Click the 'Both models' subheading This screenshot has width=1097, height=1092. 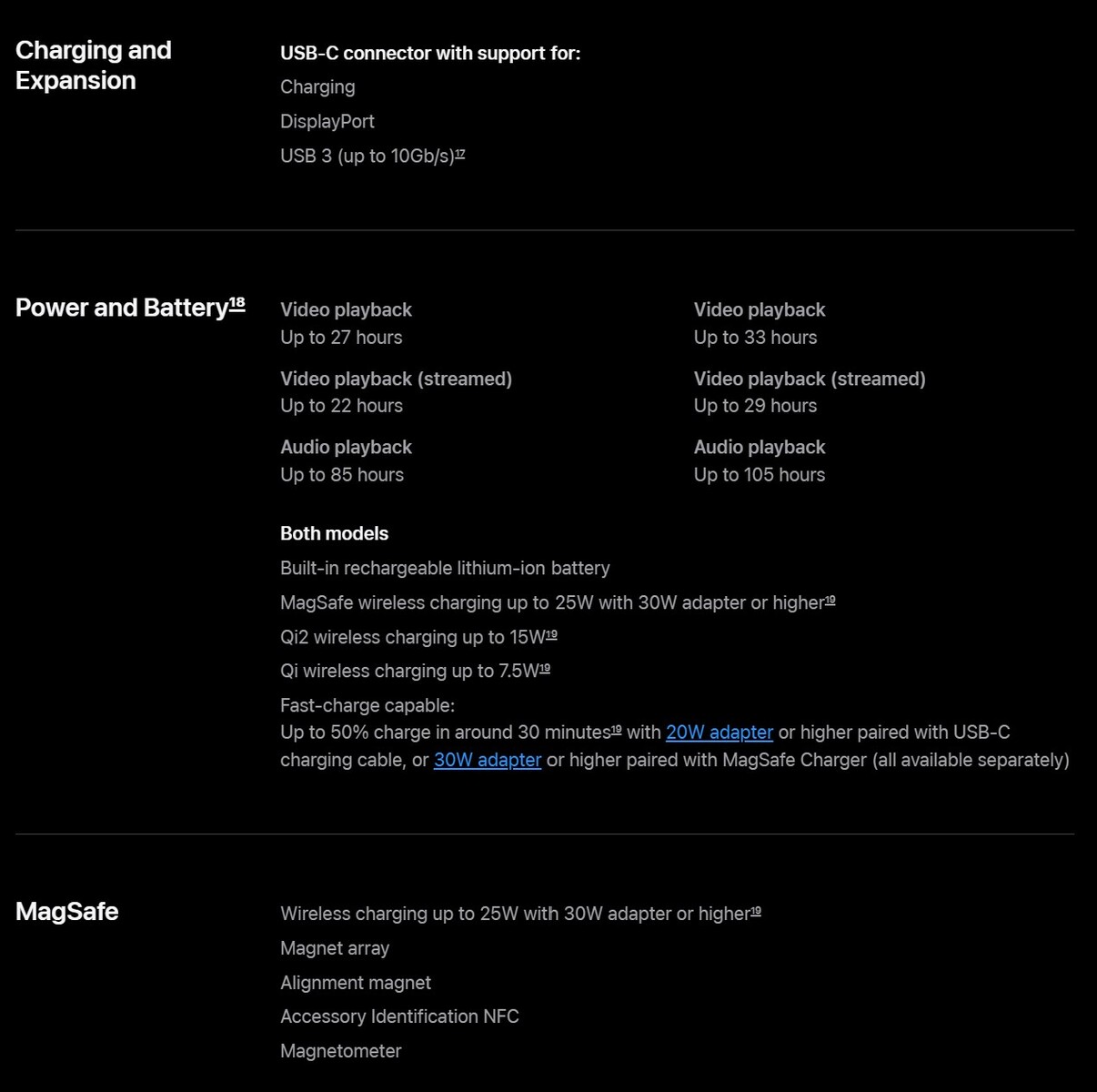[x=334, y=533]
